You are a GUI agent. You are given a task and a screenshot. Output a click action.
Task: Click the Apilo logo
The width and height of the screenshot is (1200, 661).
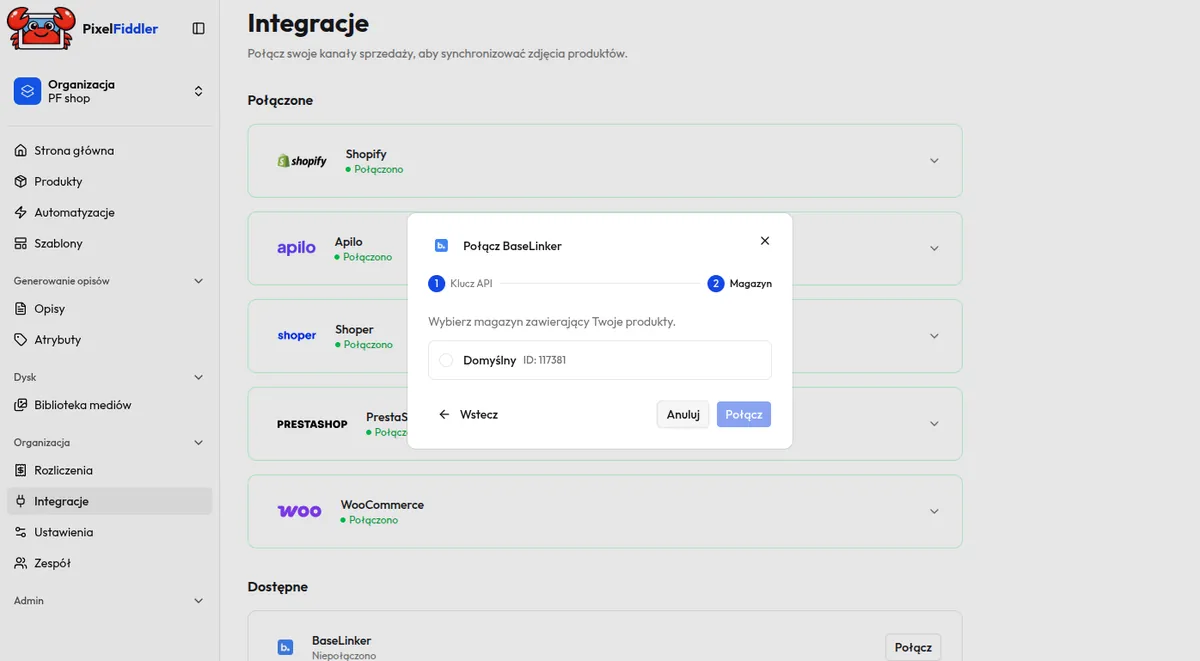point(296,248)
